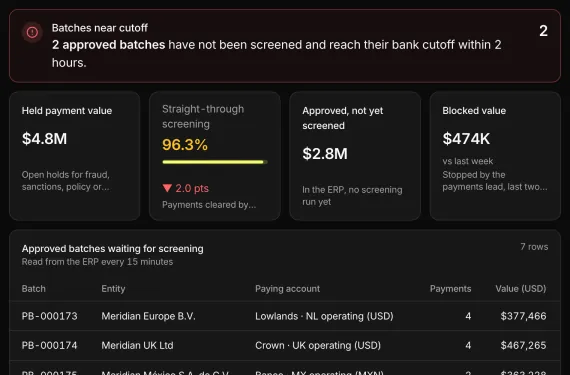Screen dimensions: 570x375
Task: Sort by Payments column header
Action: tap(450, 289)
